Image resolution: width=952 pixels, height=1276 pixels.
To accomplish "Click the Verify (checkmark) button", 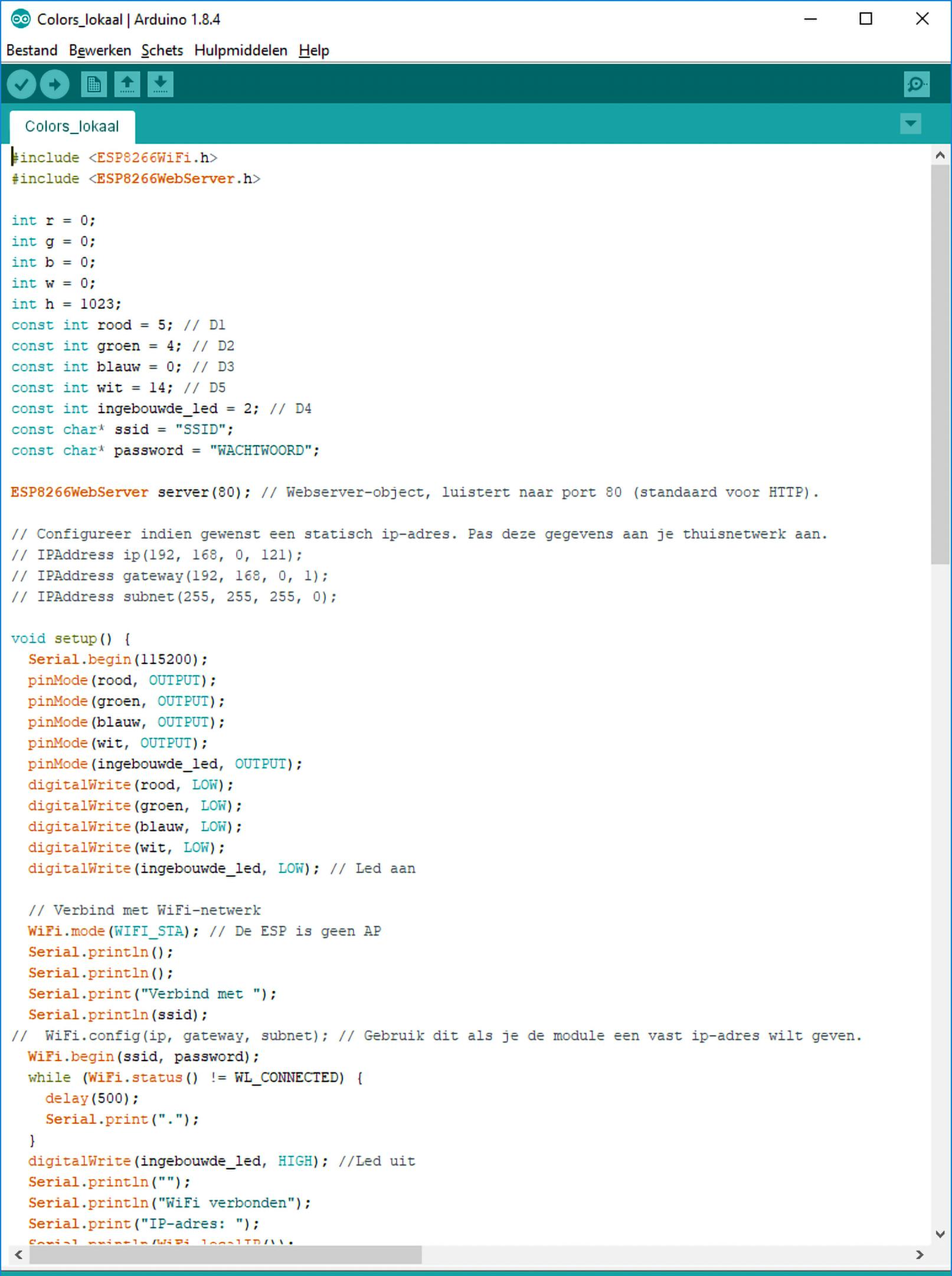I will click(22, 84).
